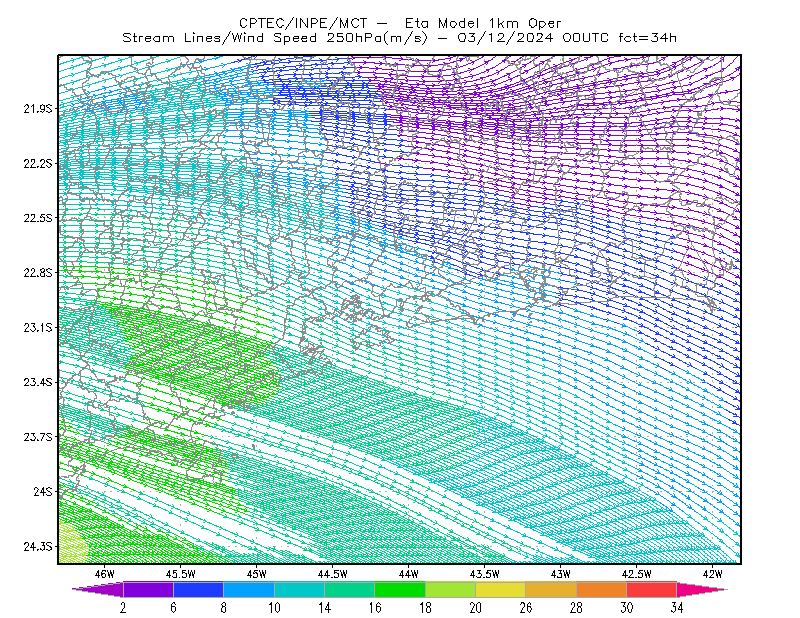Click the purple 2-6 color swatch
Screen dimensions: 800x618
[x=148, y=589]
